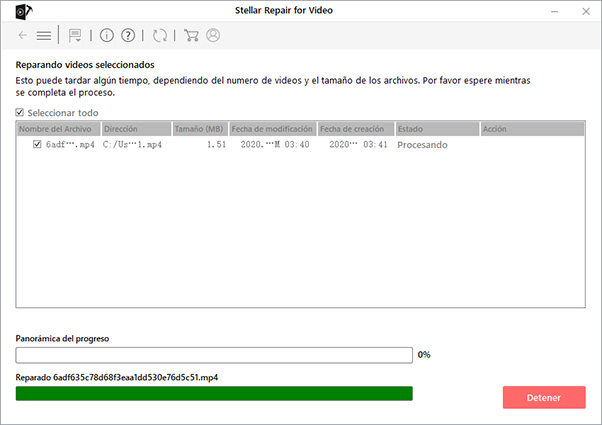Click the user account profile icon
The width and height of the screenshot is (602, 425).
click(213, 35)
